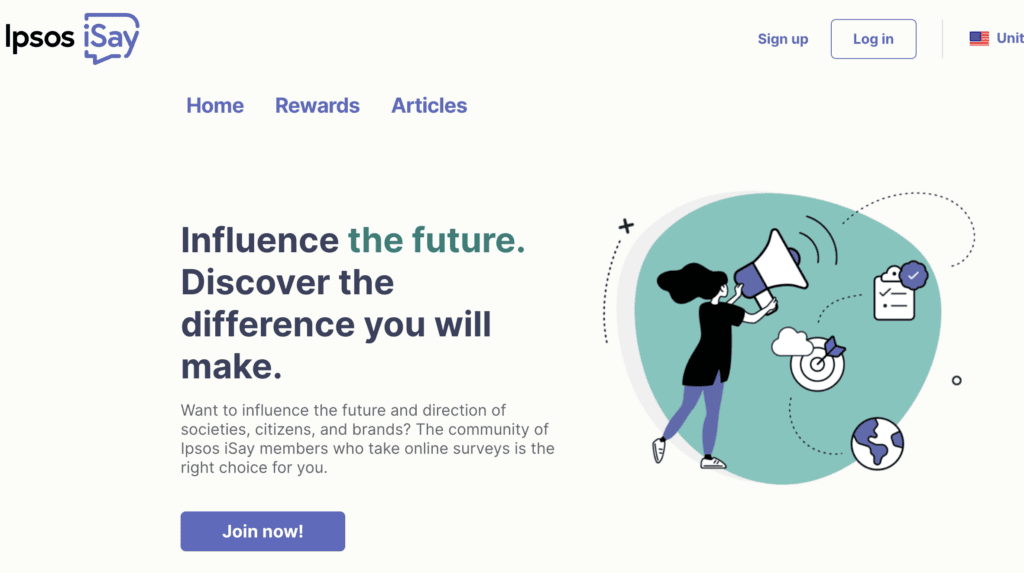Click the purple checkmark badge

913,274
